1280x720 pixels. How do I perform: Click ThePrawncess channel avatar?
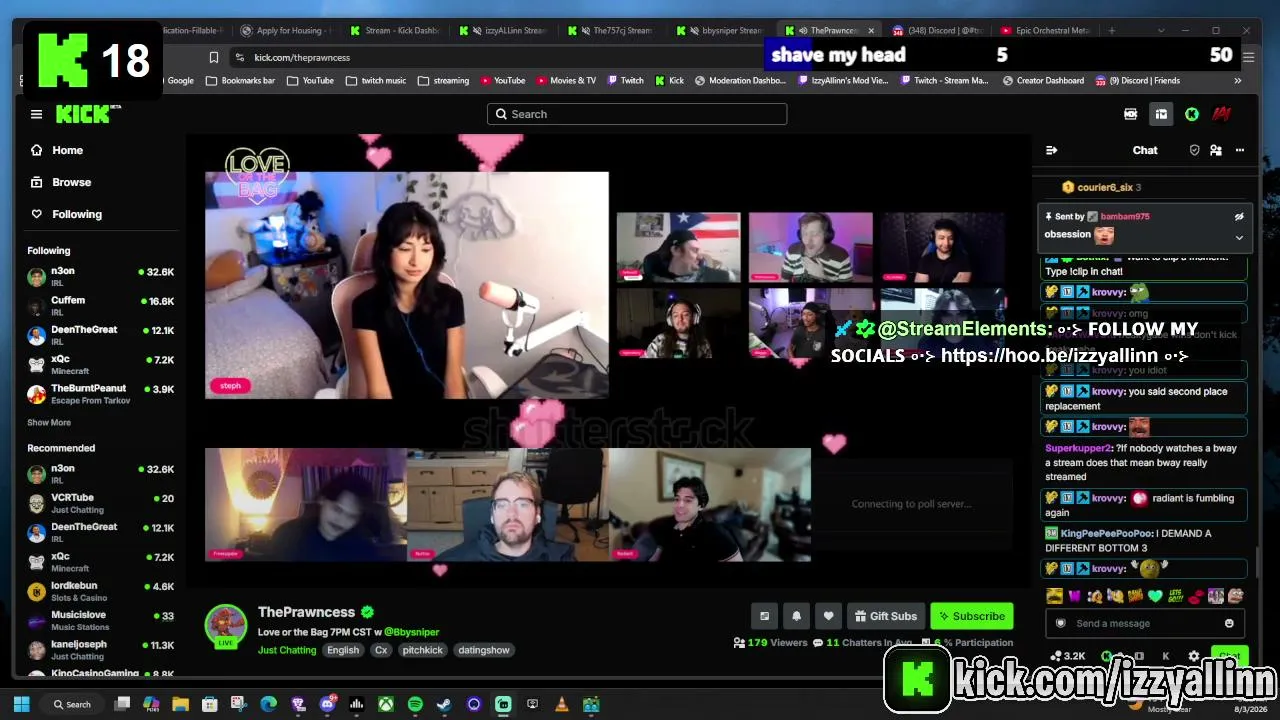[226, 625]
